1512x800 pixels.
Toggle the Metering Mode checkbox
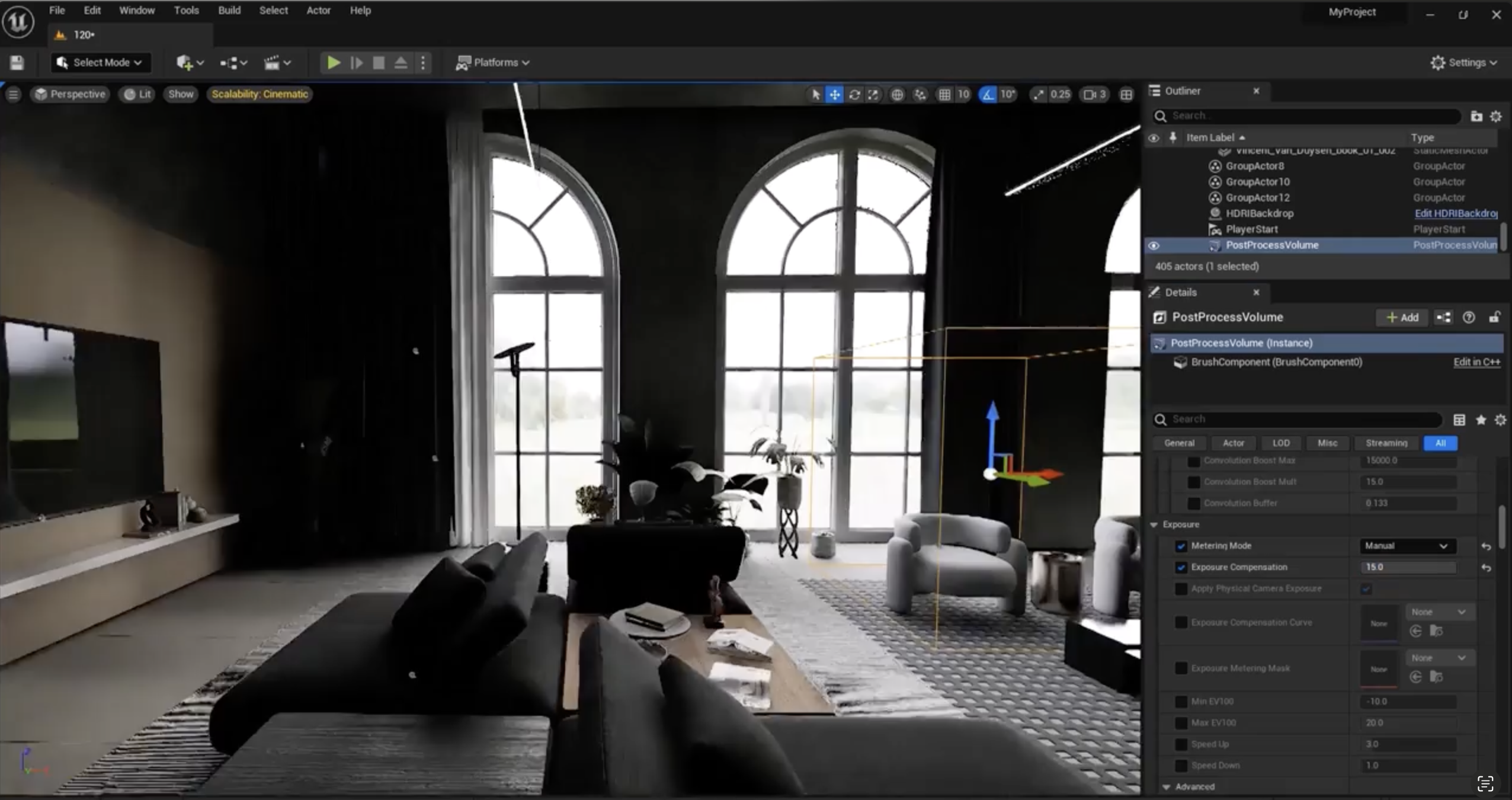click(x=1181, y=546)
